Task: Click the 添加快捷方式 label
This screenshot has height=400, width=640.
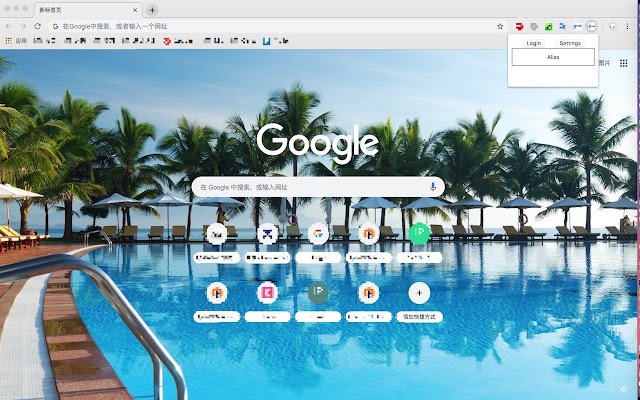Action: click(419, 317)
